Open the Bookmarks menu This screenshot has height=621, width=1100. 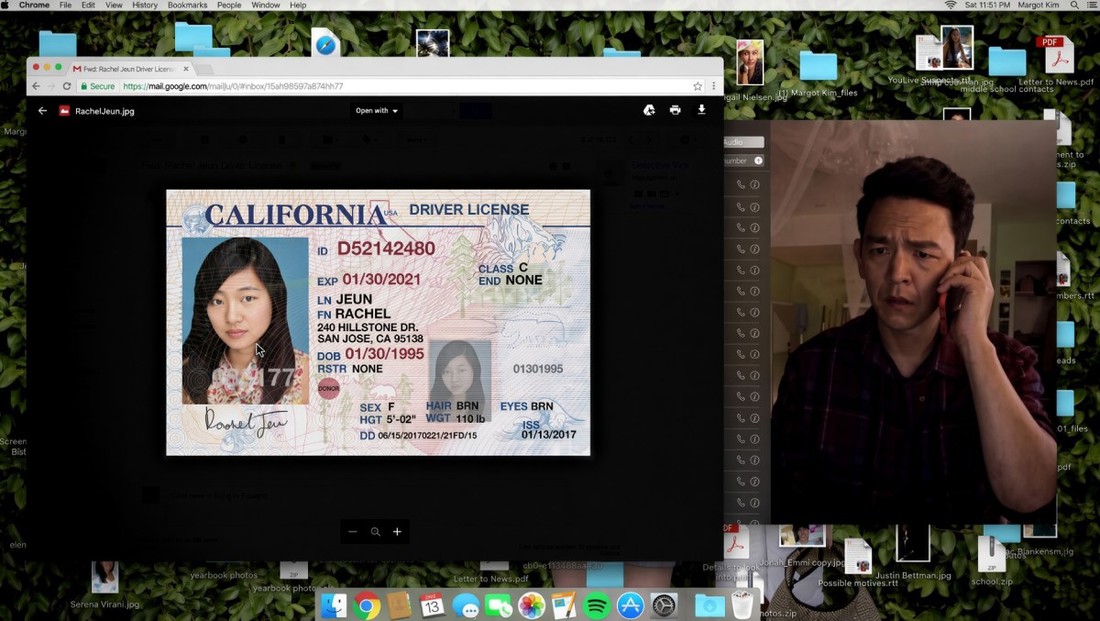coord(187,5)
